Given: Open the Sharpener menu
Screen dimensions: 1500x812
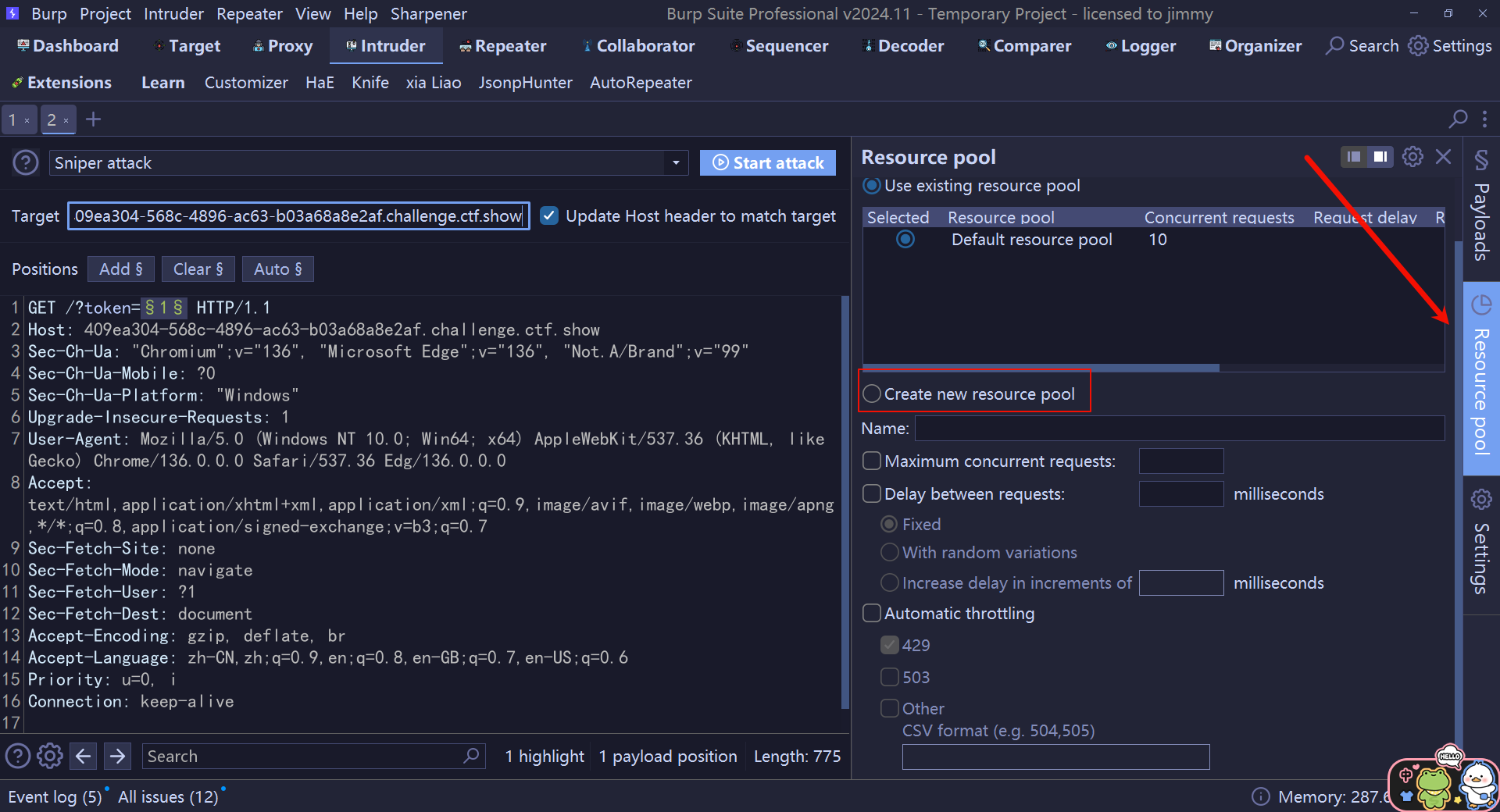Looking at the screenshot, I should click(x=429, y=13).
